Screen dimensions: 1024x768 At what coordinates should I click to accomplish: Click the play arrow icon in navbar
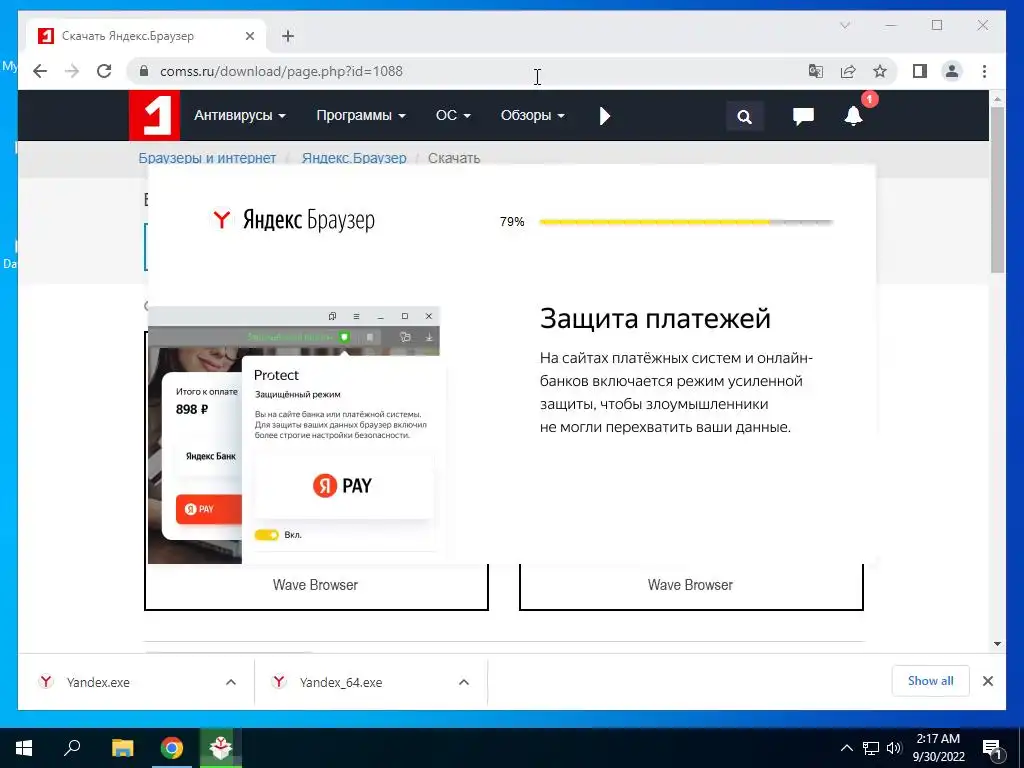605,116
